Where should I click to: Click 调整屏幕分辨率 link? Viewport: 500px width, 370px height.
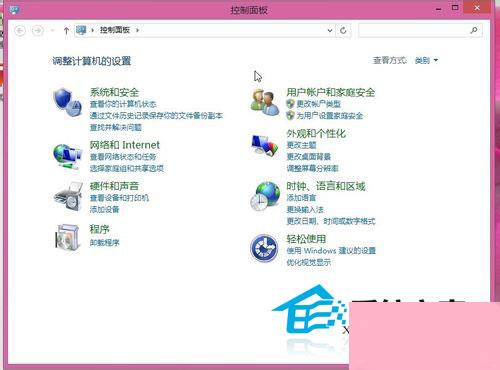pos(312,168)
